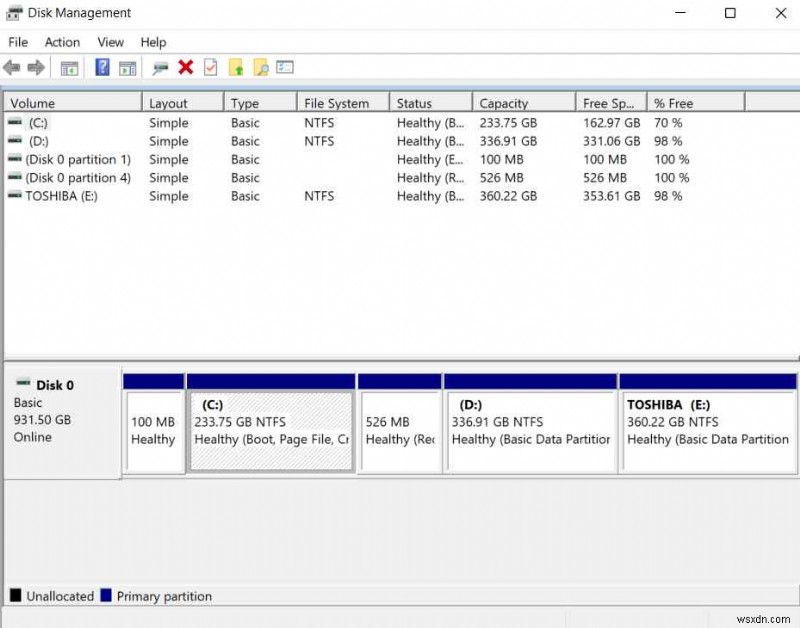
Task: Open the Properties checkmark sheet icon
Action: [210, 67]
